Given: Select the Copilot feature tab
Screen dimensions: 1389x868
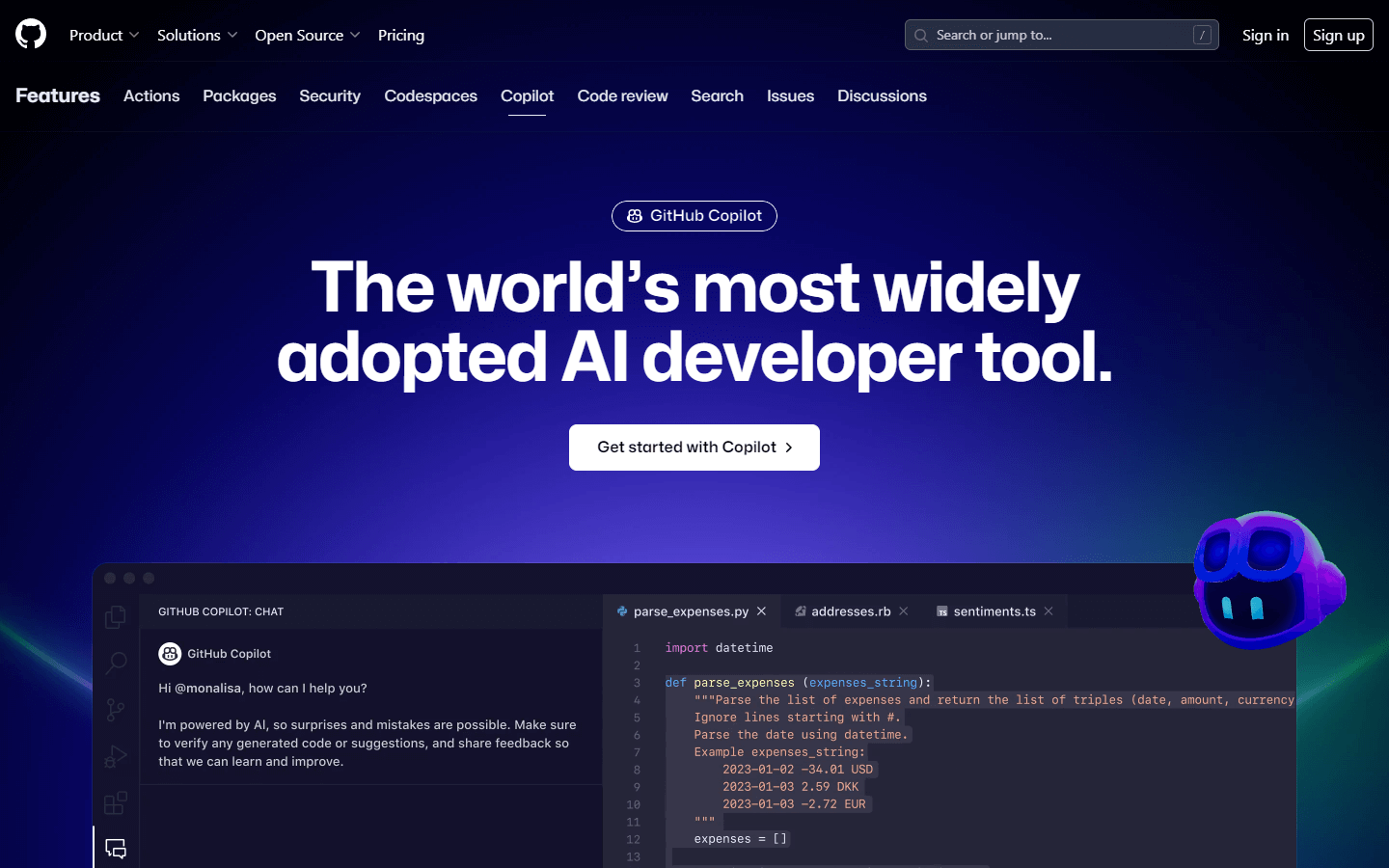Looking at the screenshot, I should click(527, 95).
